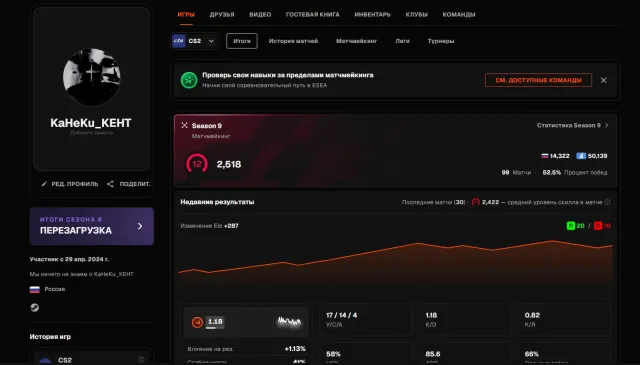Open Статистика Season 9 link

(x=572, y=125)
